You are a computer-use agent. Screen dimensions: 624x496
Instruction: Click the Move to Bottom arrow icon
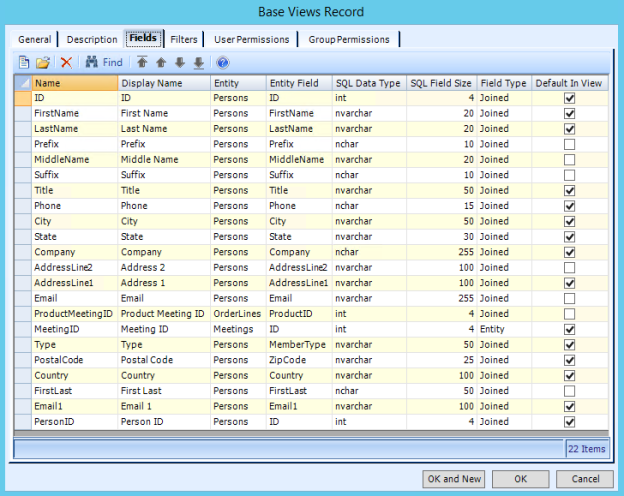[198, 62]
